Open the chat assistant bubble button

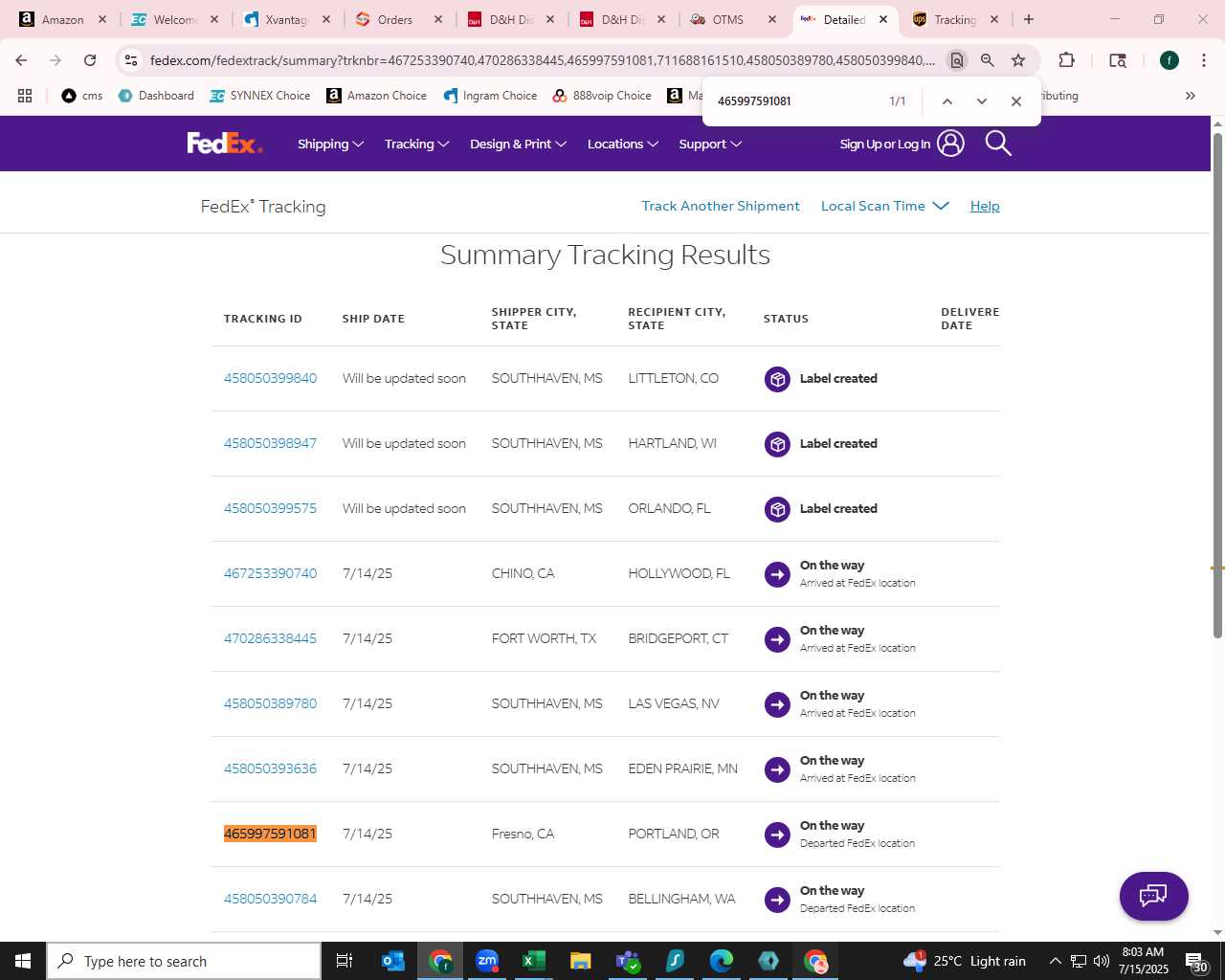pyautogui.click(x=1154, y=896)
